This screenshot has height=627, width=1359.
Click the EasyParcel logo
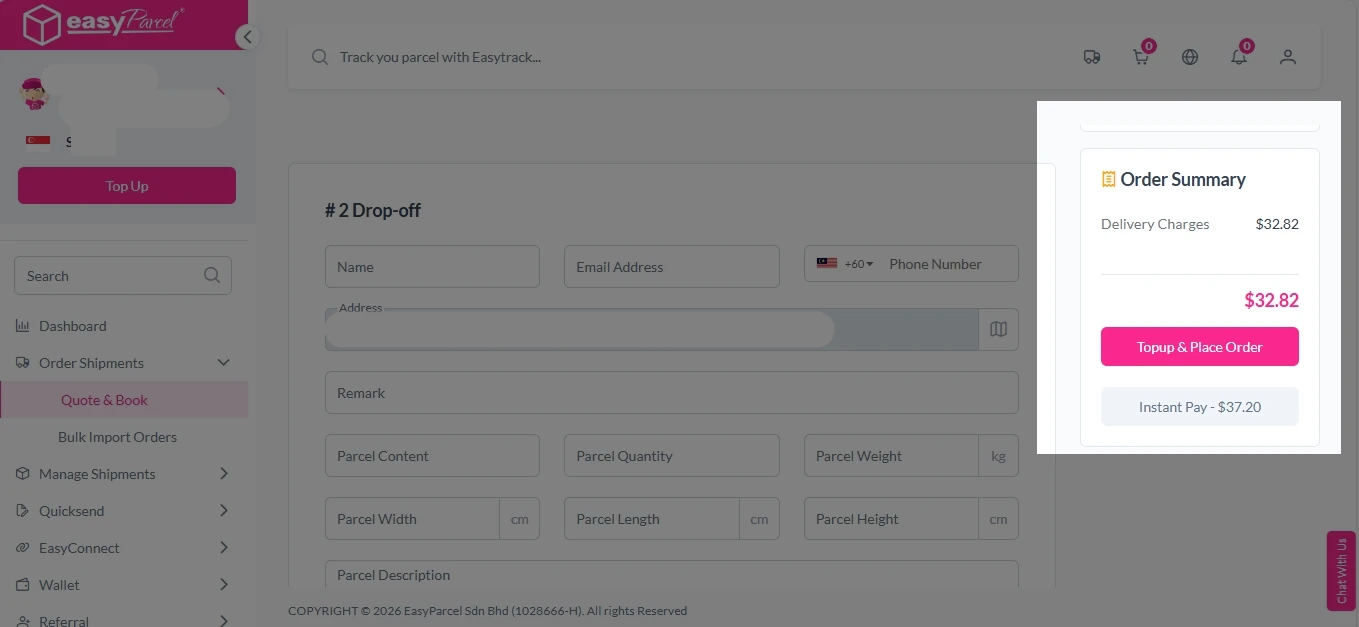pyautogui.click(x=100, y=22)
